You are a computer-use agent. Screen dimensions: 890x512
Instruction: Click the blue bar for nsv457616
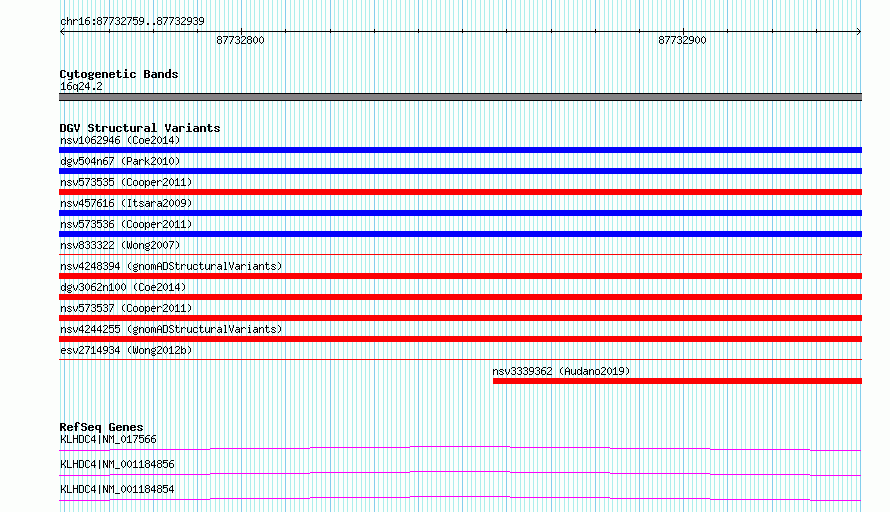[x=460, y=213]
